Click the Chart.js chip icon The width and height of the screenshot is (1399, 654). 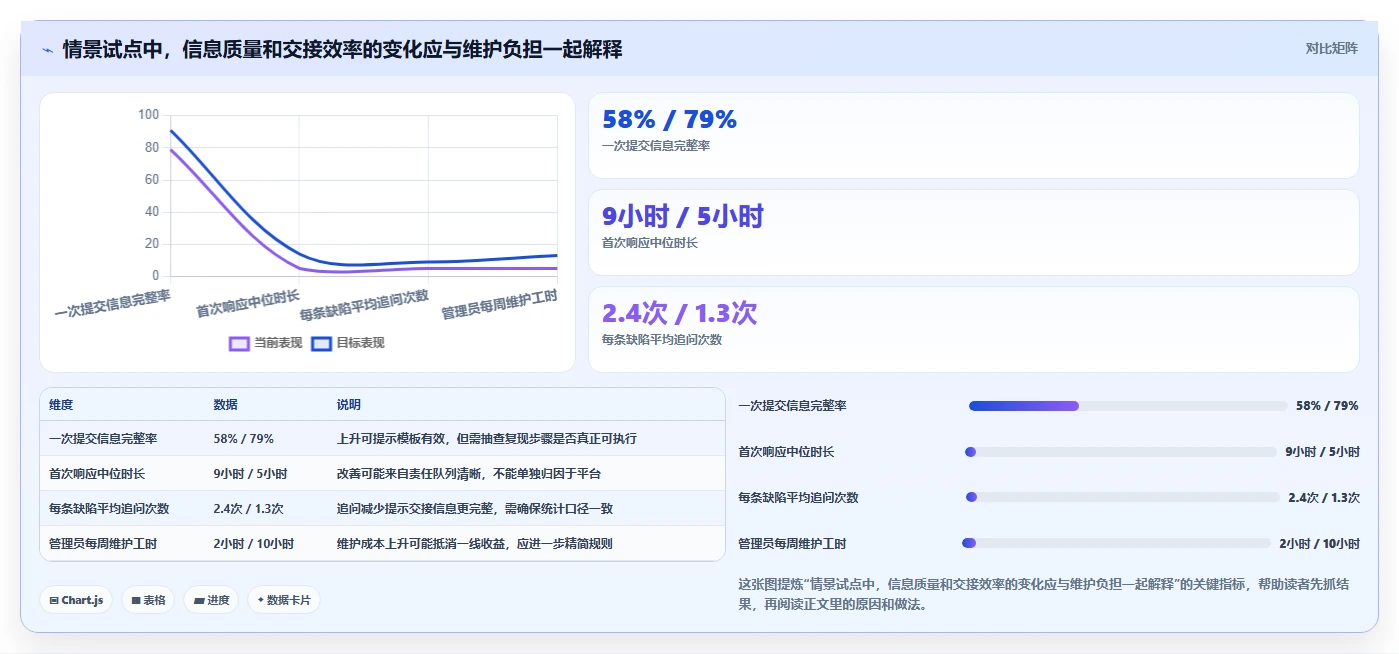click(54, 601)
